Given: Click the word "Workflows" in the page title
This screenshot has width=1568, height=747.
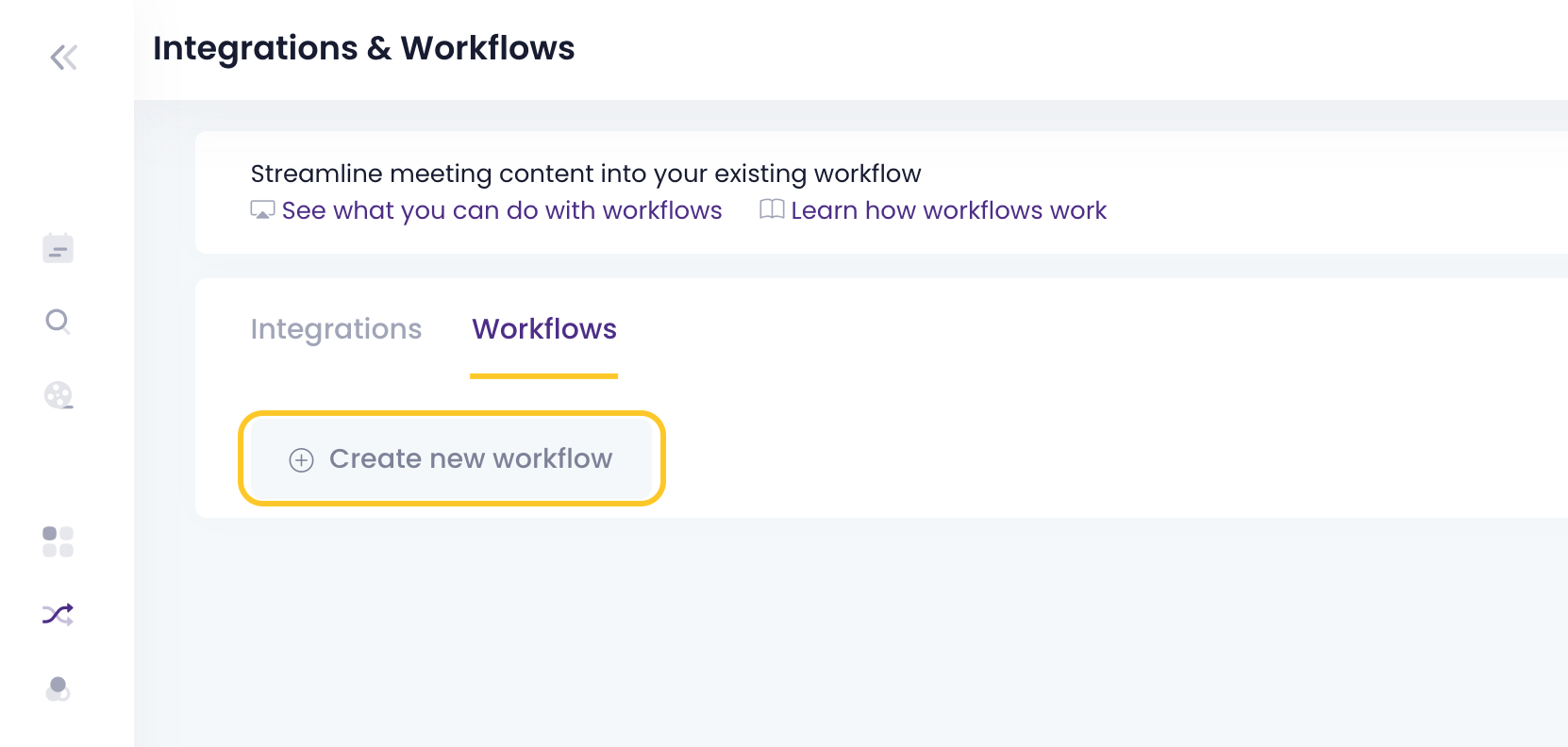Looking at the screenshot, I should pyautogui.click(x=487, y=48).
